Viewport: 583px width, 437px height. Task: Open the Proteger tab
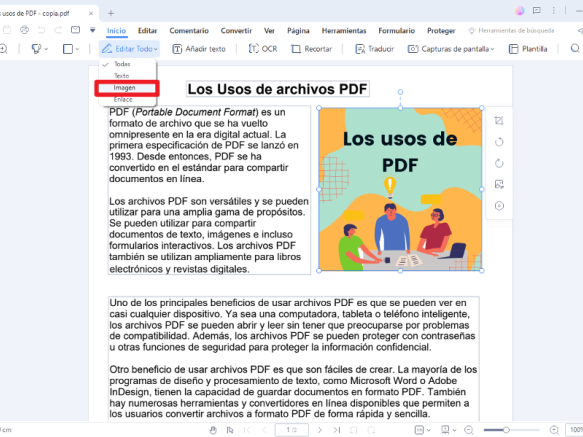tap(441, 30)
